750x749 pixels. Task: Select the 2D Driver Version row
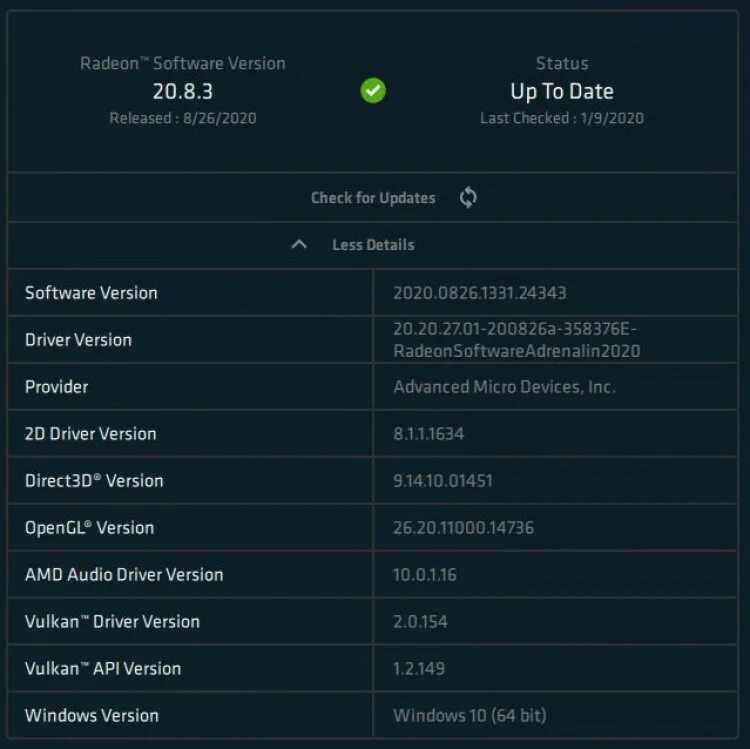tap(90, 434)
